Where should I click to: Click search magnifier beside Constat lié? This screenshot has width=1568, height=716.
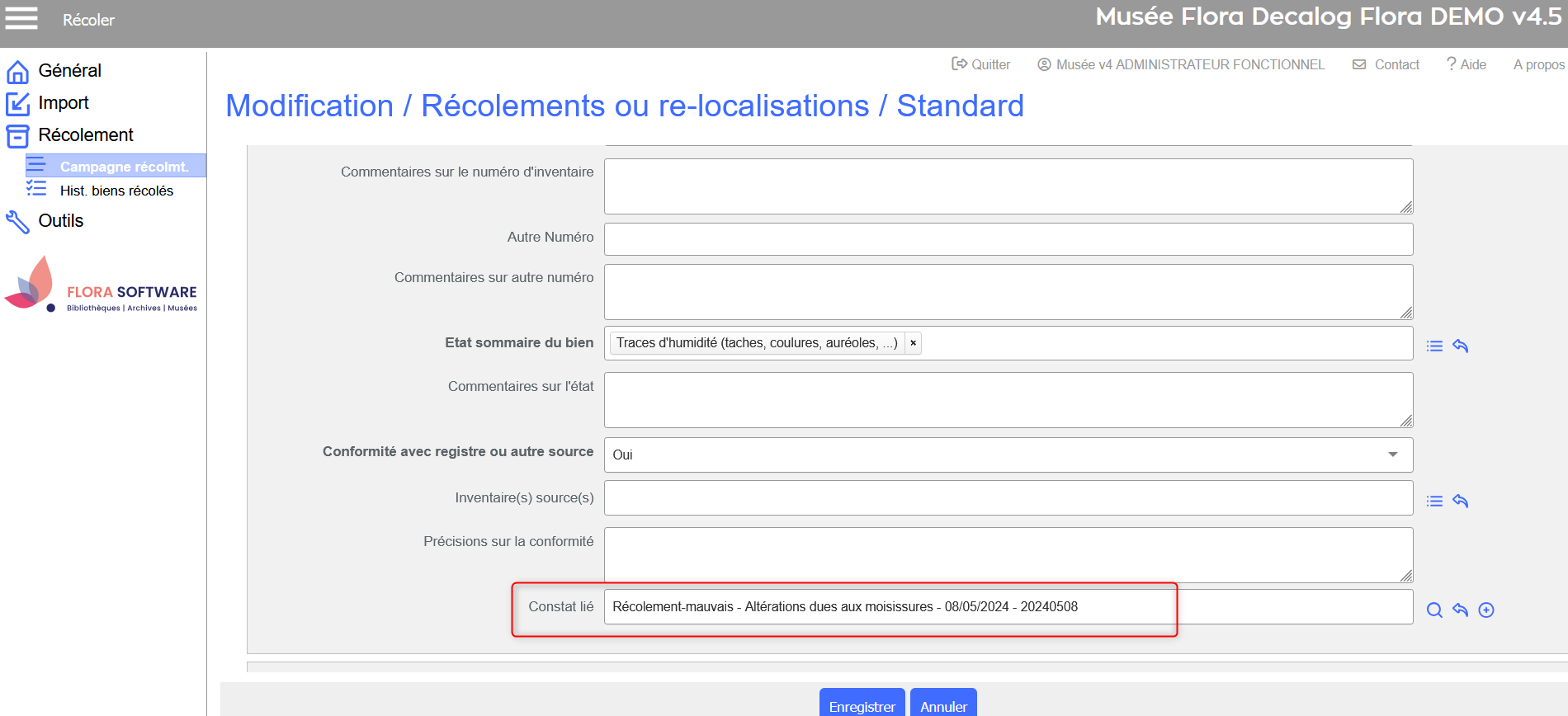tap(1434, 610)
